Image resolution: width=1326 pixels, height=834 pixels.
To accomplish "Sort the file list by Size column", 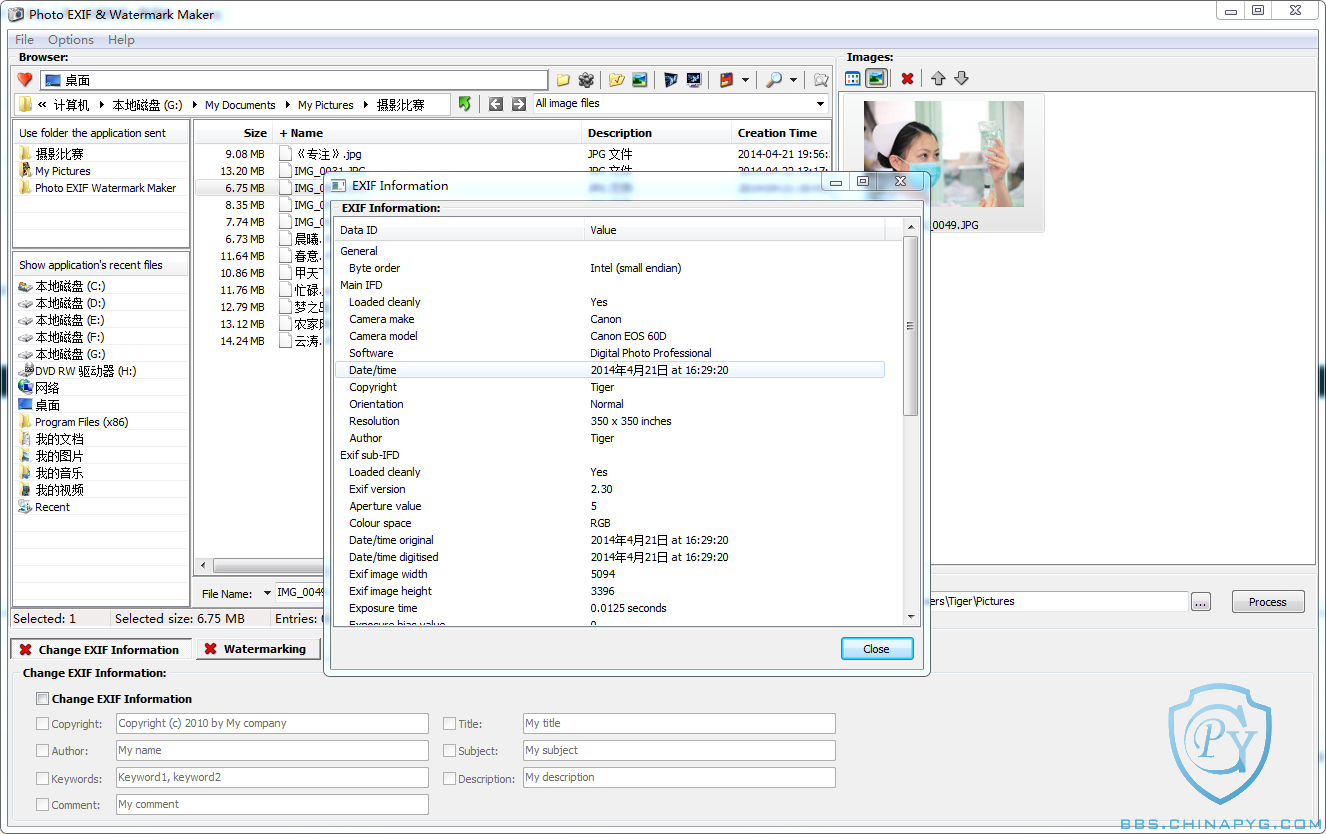I will 232,133.
